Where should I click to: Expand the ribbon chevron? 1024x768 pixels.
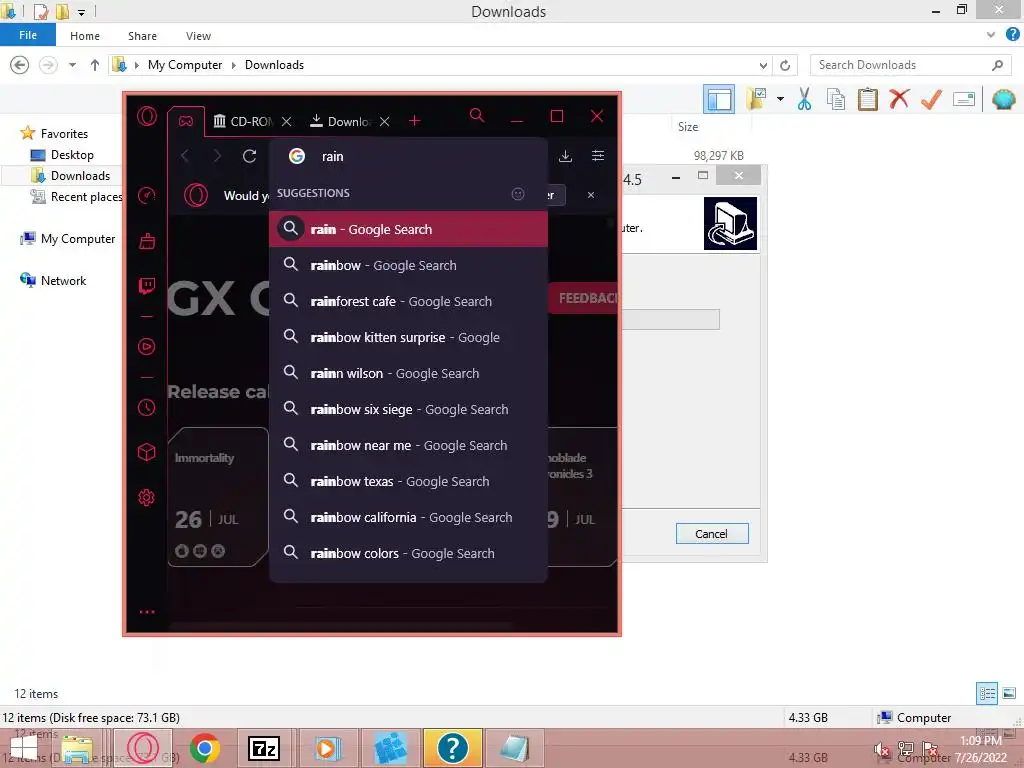pyautogui.click(x=991, y=35)
